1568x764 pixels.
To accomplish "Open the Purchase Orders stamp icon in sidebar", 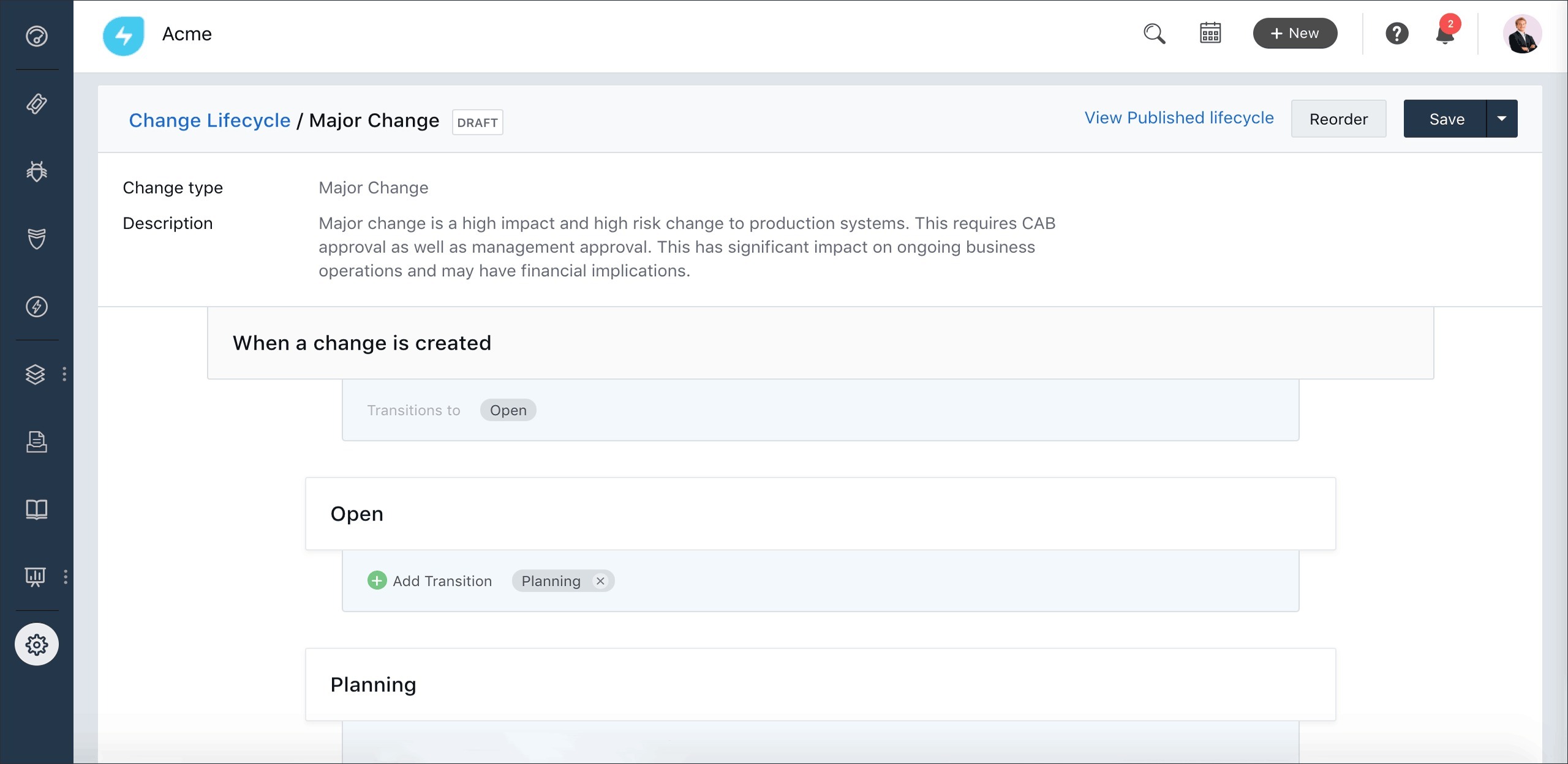I will point(37,441).
